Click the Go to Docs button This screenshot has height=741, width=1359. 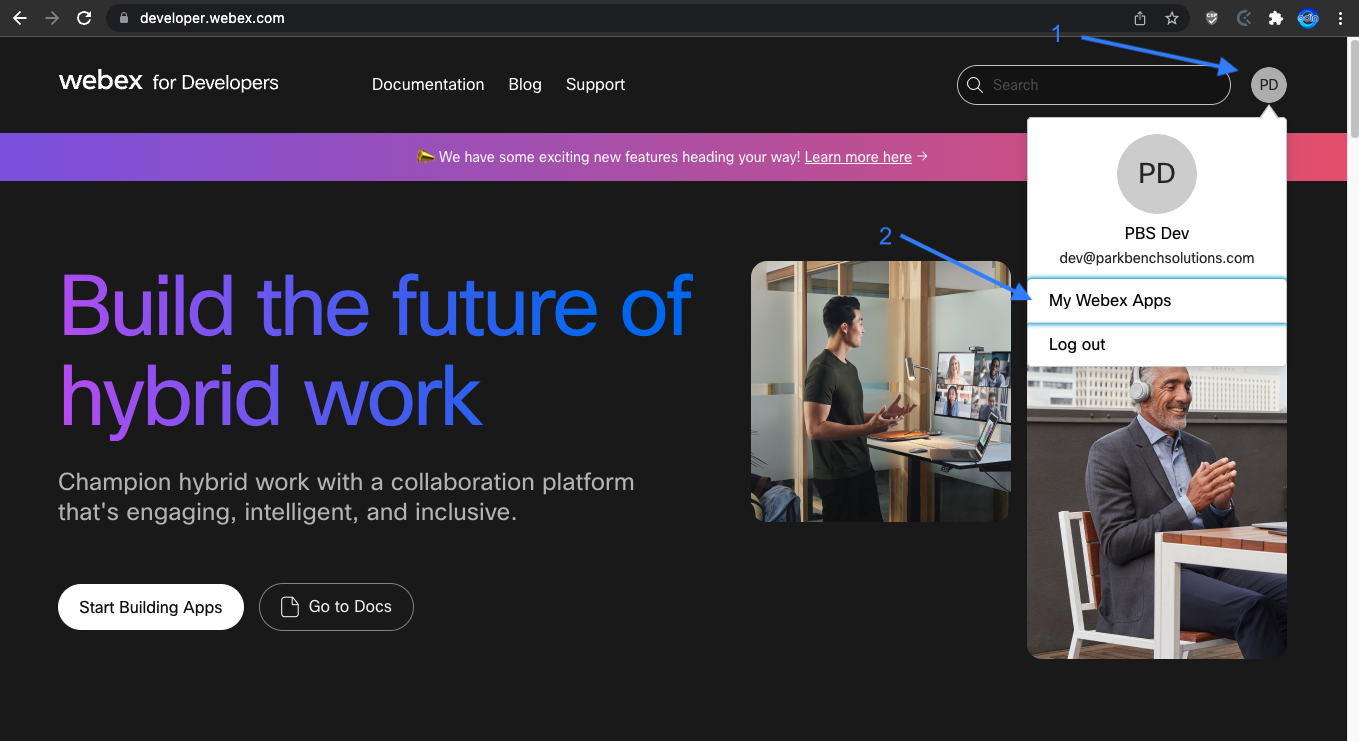tap(336, 607)
